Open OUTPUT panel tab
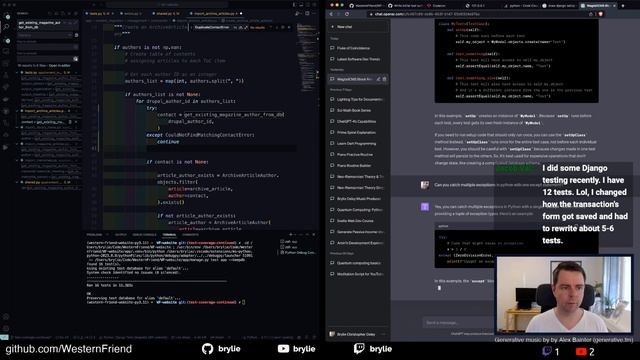 click(x=121, y=235)
